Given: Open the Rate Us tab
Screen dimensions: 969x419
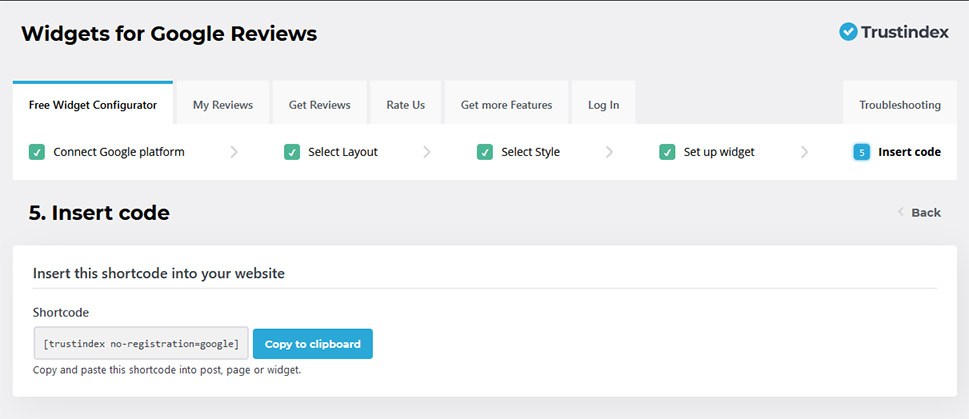Looking at the screenshot, I should click(x=405, y=105).
